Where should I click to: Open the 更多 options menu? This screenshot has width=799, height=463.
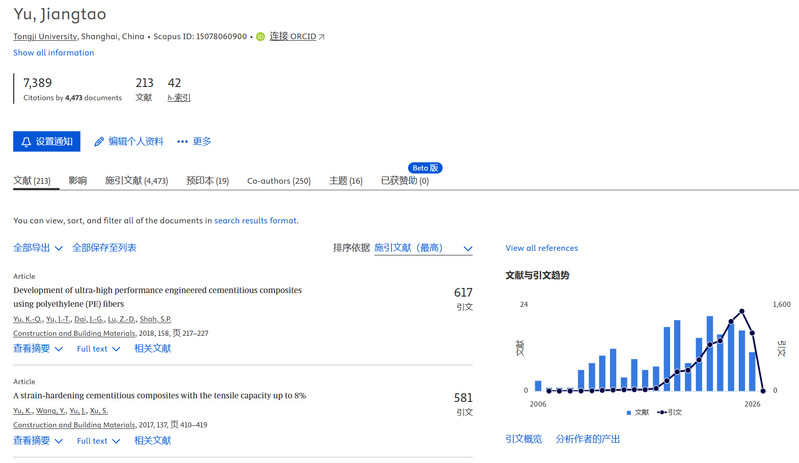(x=194, y=142)
